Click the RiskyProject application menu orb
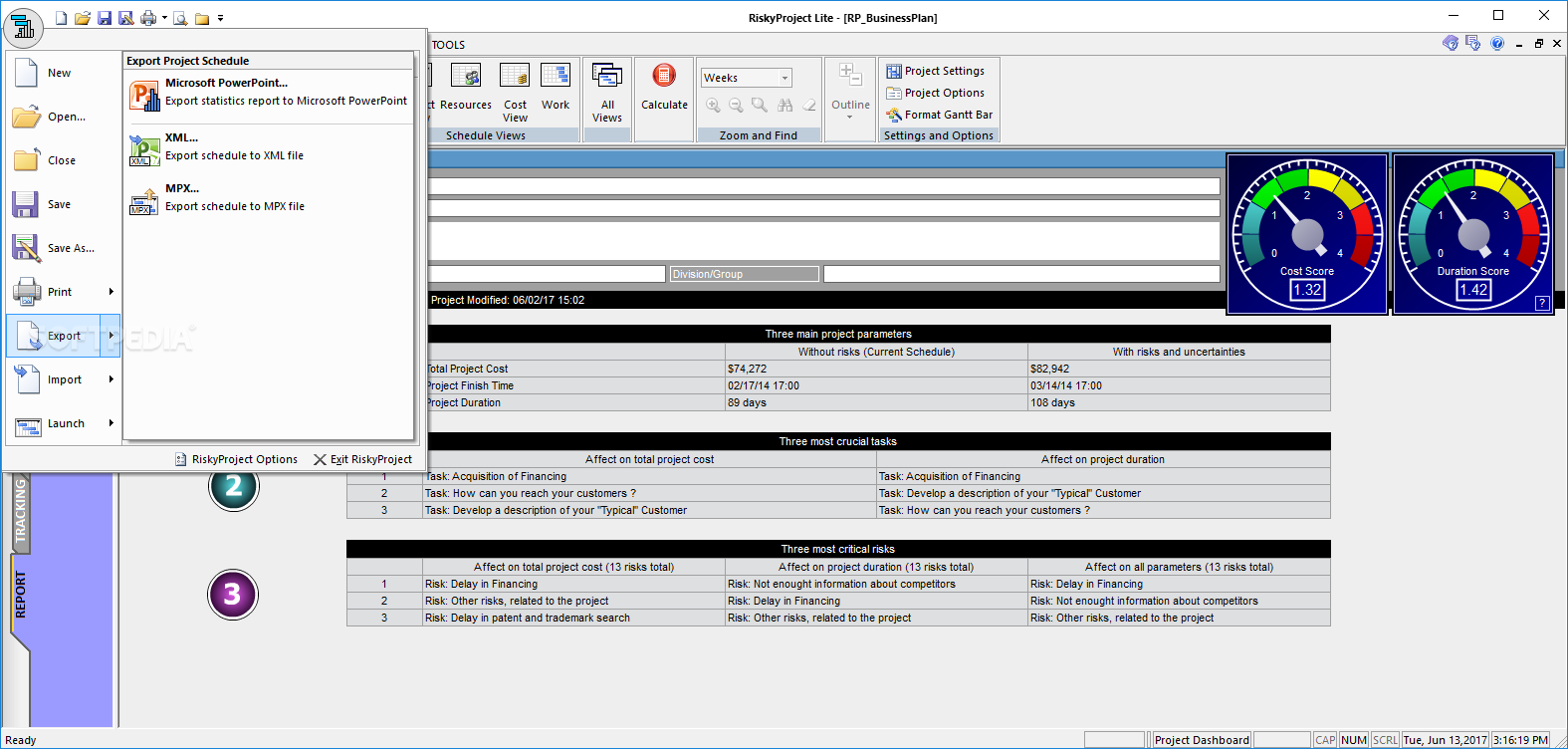Viewport: 1568px width, 749px height. coord(23,27)
